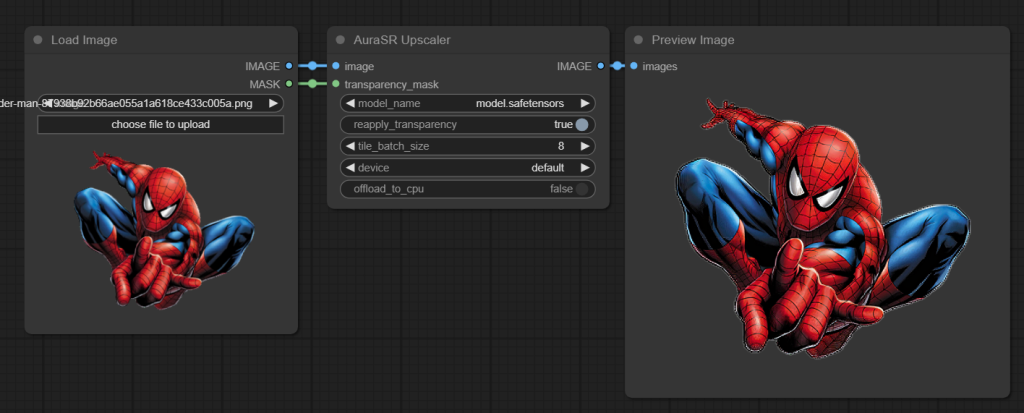Open the model_name dropdown list
Screen dimensions: 1024x413
(x=468, y=103)
